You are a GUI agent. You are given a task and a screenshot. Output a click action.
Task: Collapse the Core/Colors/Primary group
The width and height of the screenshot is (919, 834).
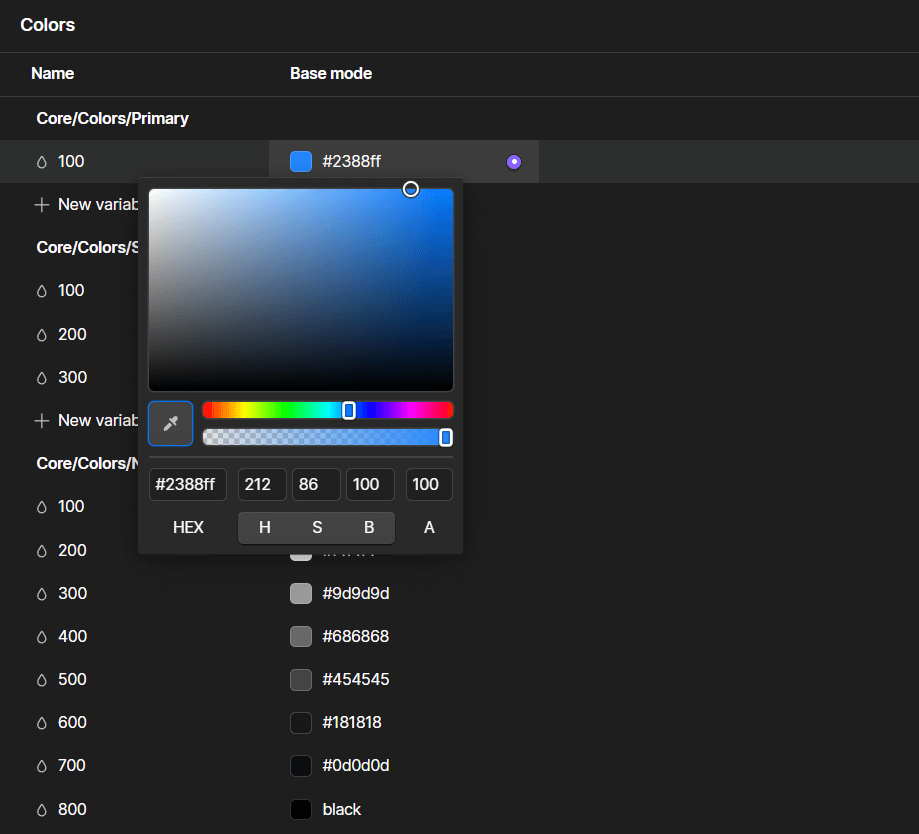coord(112,118)
